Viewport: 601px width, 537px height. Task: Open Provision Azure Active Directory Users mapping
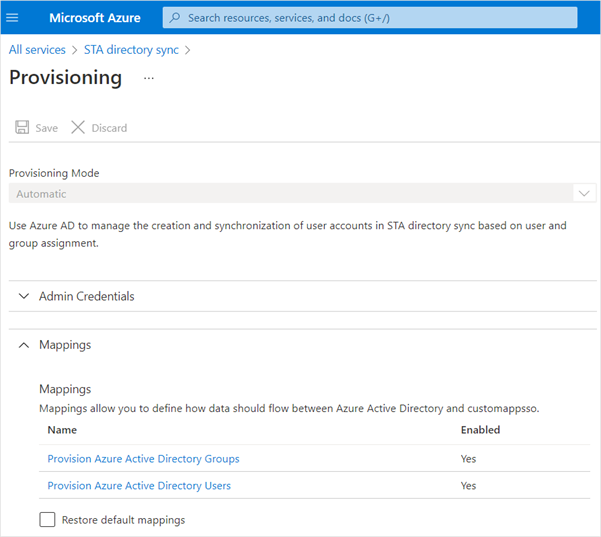pyautogui.click(x=139, y=486)
